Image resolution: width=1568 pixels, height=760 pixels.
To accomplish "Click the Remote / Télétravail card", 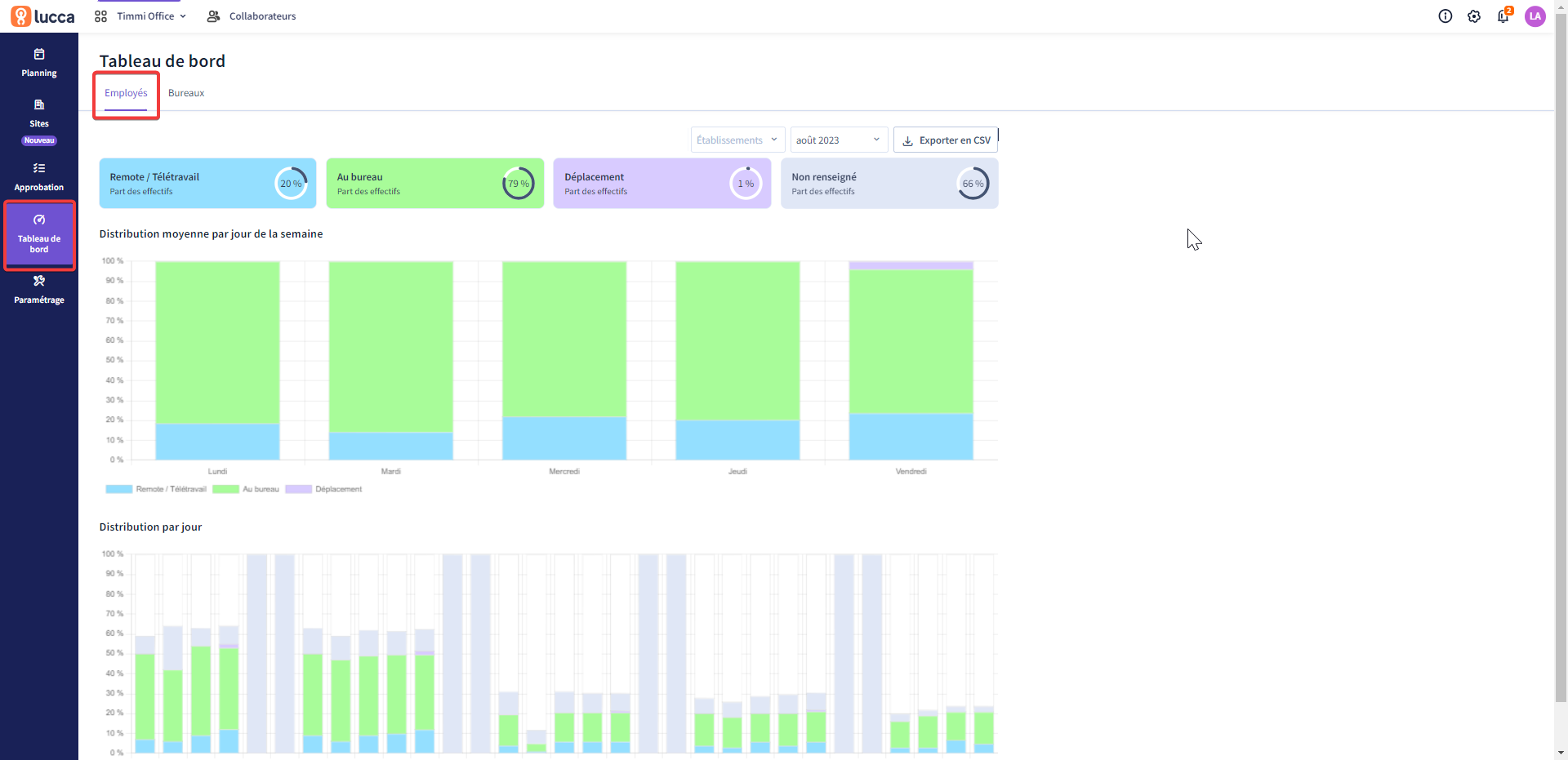I will (x=207, y=183).
